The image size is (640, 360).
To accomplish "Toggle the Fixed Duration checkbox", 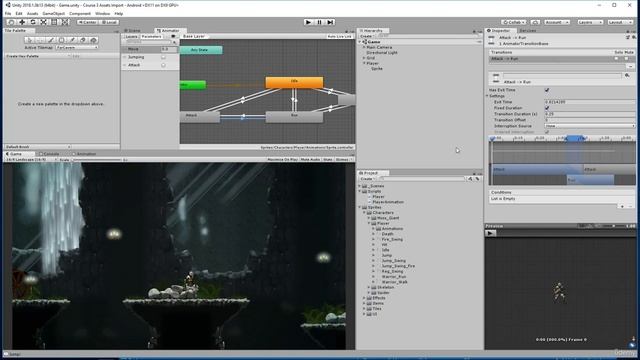I will (x=547, y=108).
